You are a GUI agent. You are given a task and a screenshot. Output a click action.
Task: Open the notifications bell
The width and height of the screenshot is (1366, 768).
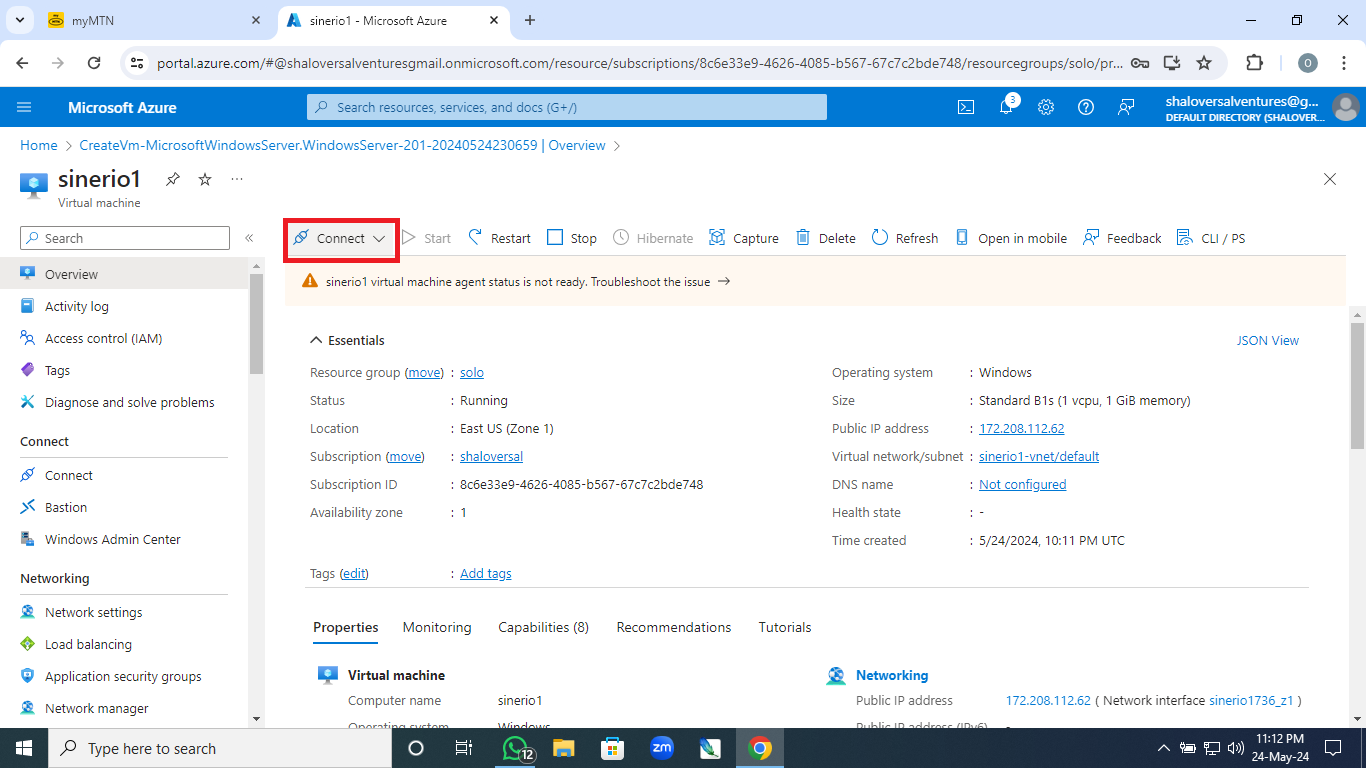(1007, 107)
